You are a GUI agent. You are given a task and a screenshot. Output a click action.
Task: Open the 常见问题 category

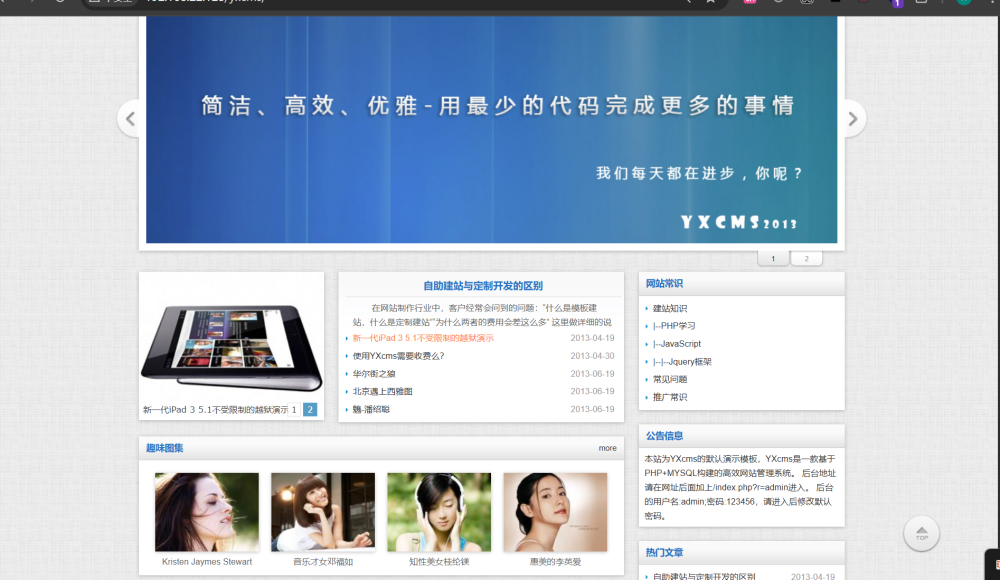670,380
